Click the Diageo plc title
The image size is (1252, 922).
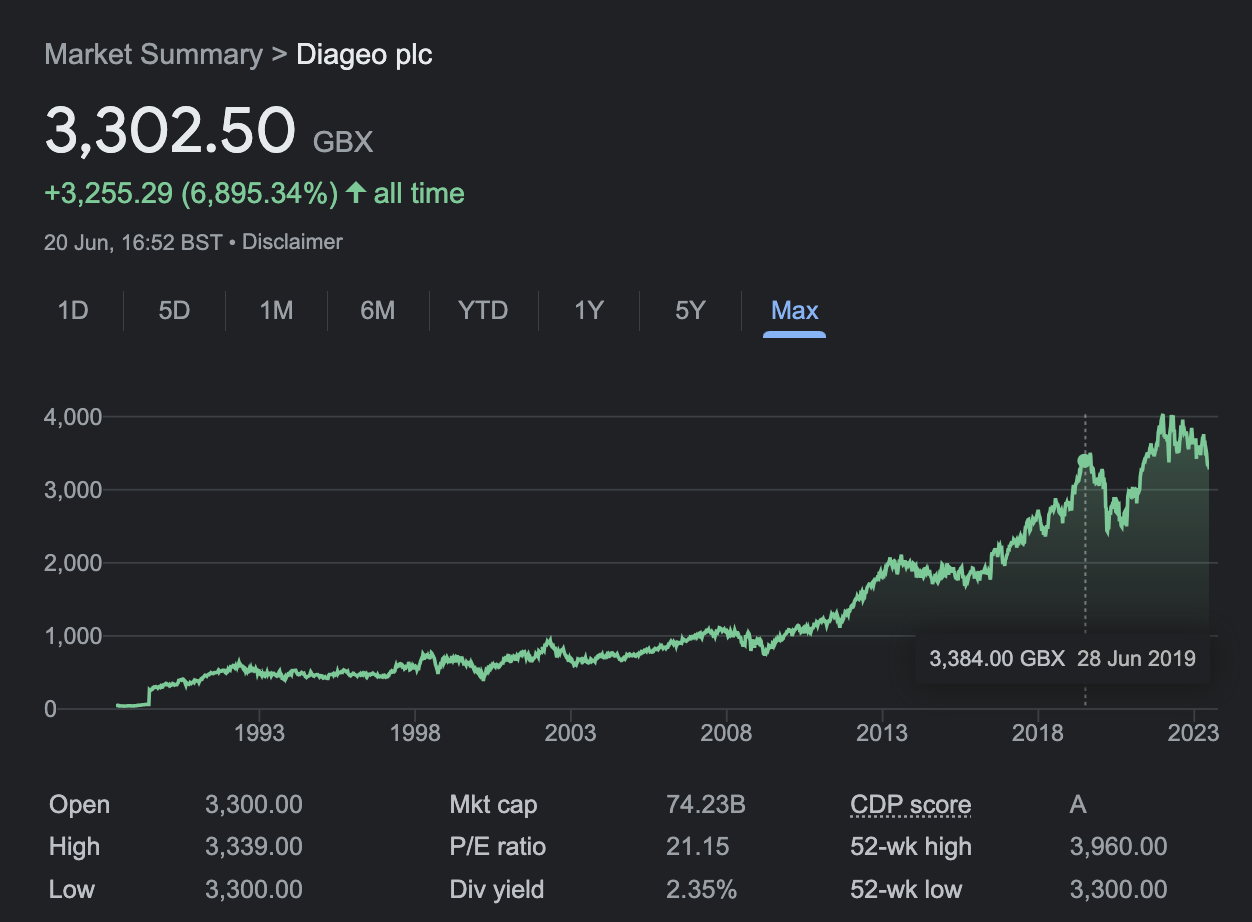[x=365, y=54]
